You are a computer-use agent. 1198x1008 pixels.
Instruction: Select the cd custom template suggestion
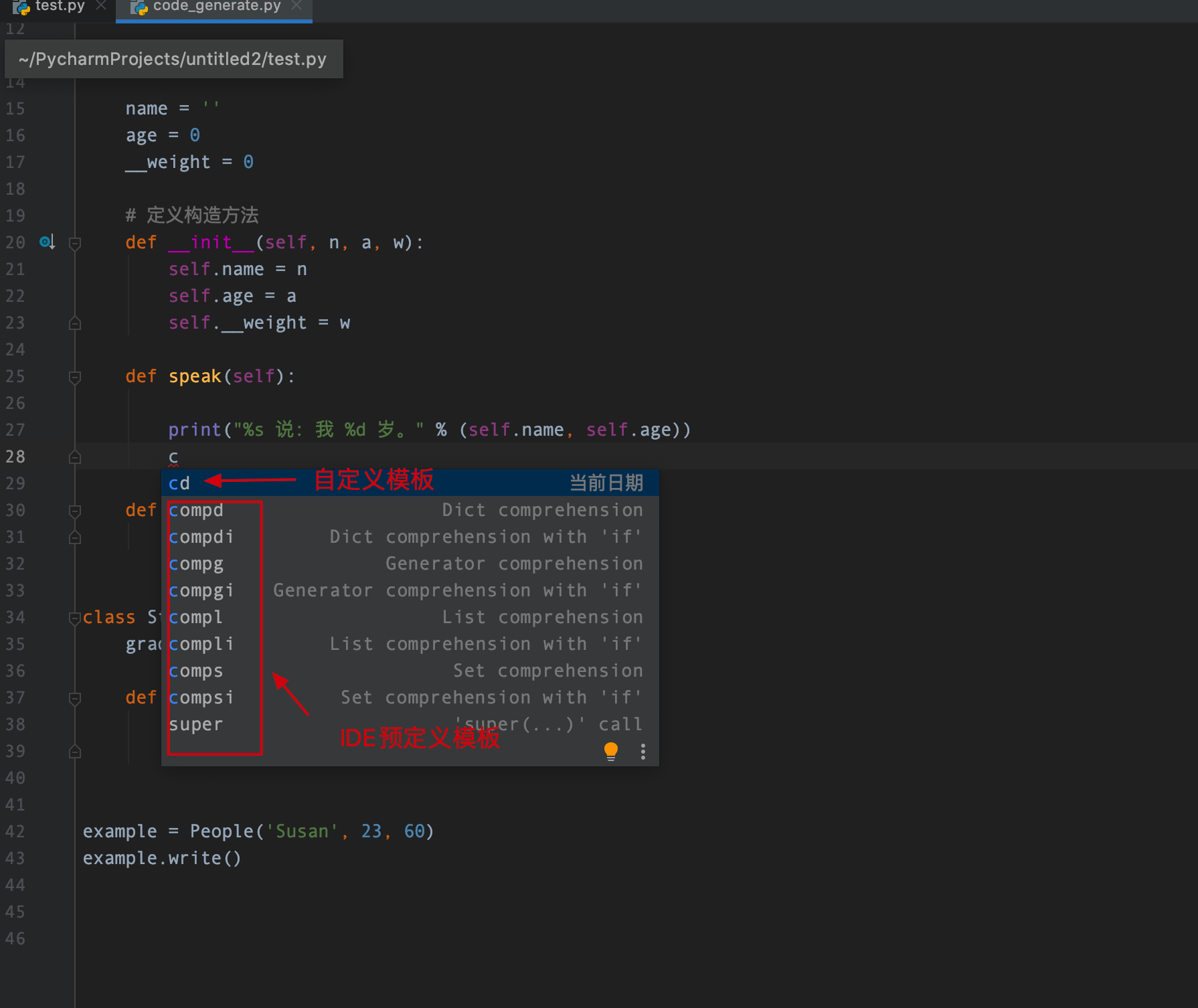point(410,483)
